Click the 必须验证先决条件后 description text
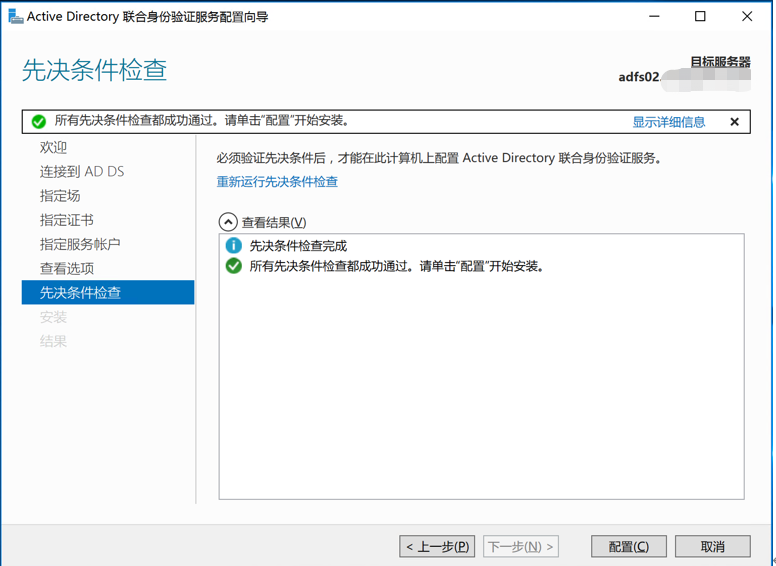The image size is (776, 566). (439, 158)
